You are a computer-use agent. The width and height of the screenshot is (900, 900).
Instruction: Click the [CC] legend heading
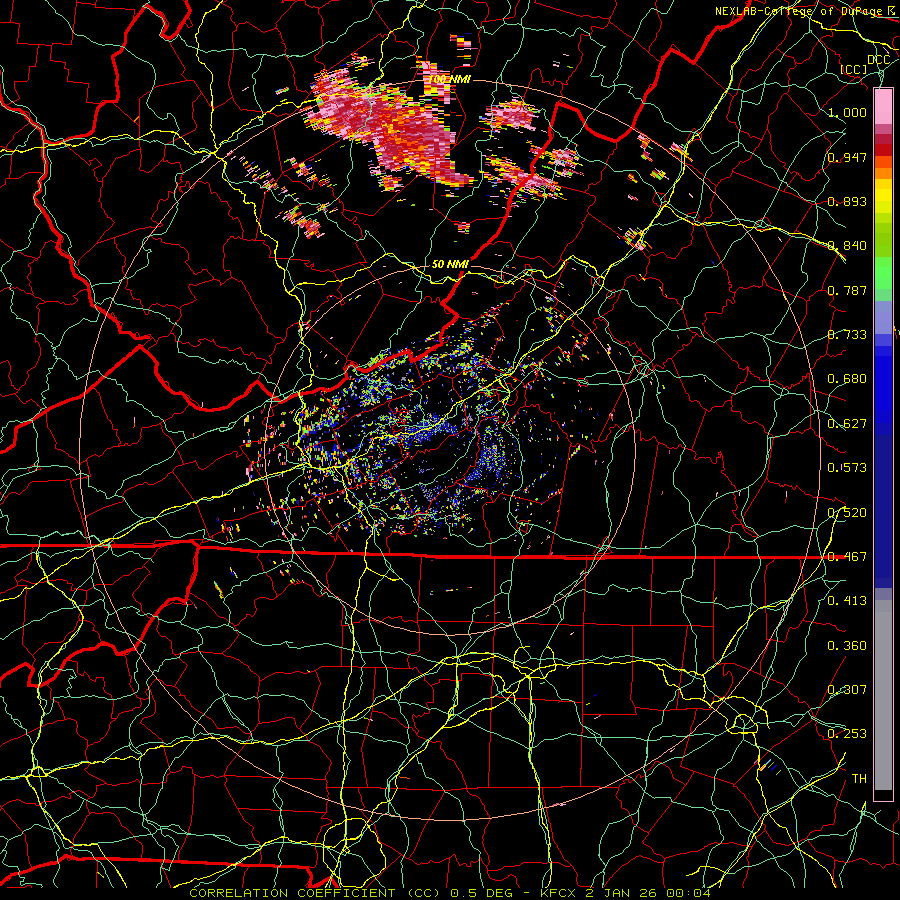click(x=854, y=69)
